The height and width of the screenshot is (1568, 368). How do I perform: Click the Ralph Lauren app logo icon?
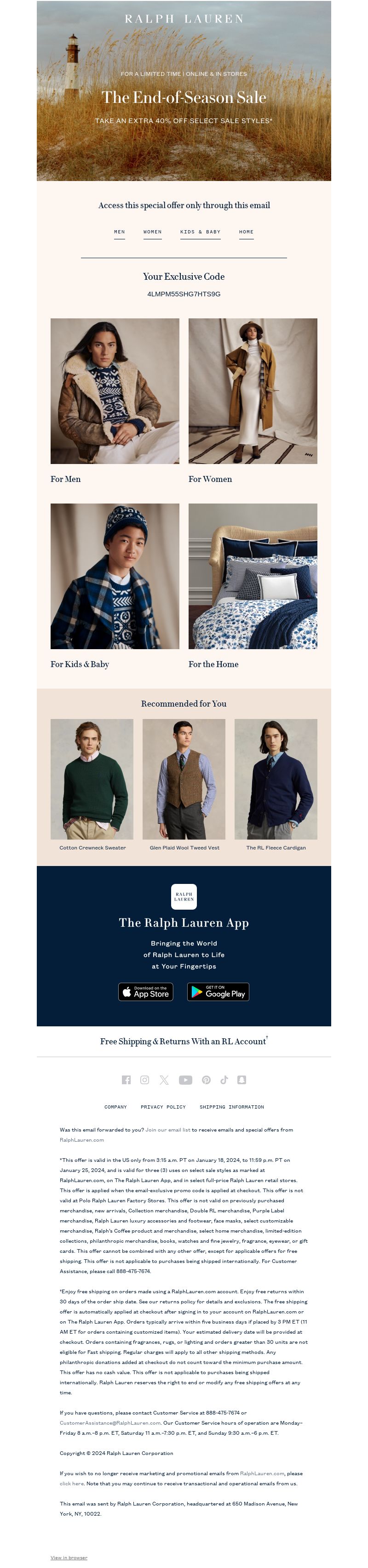point(184,897)
